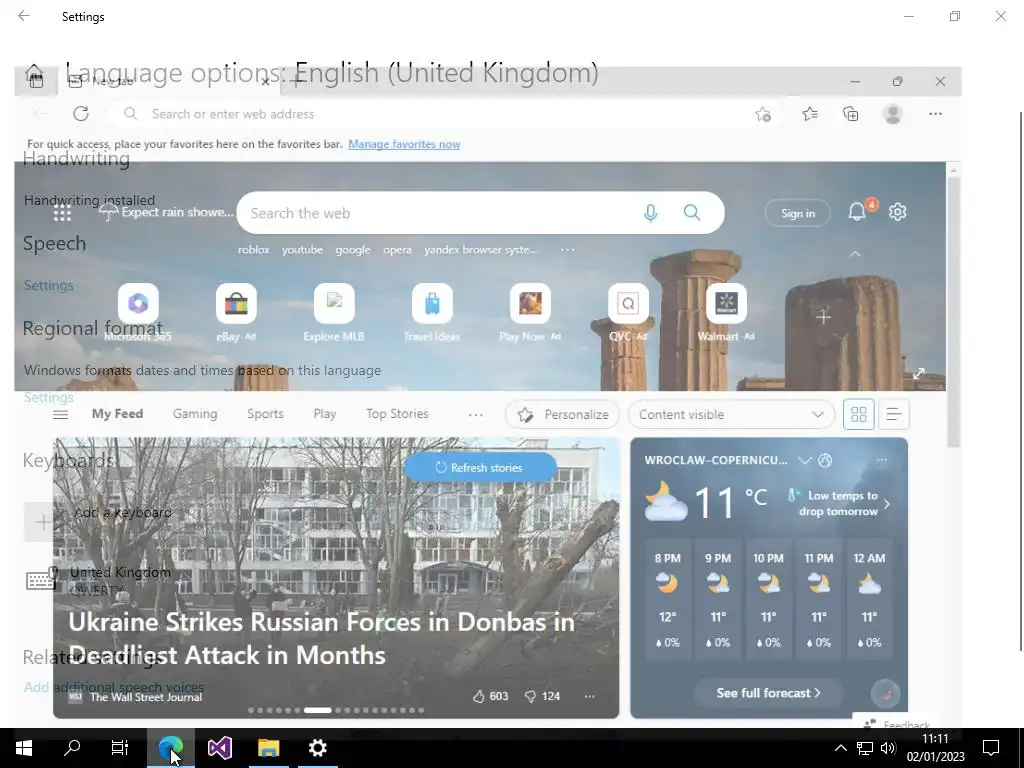Select the My Feed tab
The width and height of the screenshot is (1024, 768).
118,413
